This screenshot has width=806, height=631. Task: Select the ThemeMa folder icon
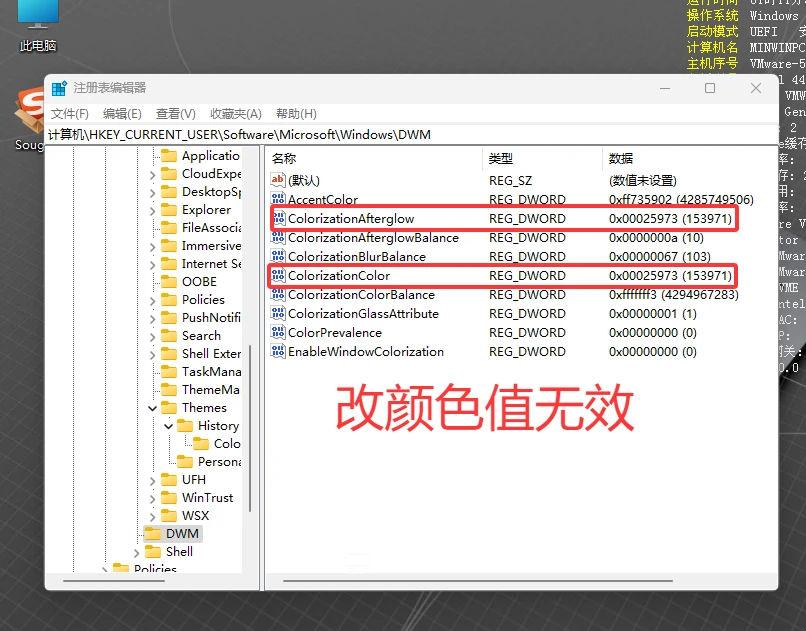(x=169, y=389)
